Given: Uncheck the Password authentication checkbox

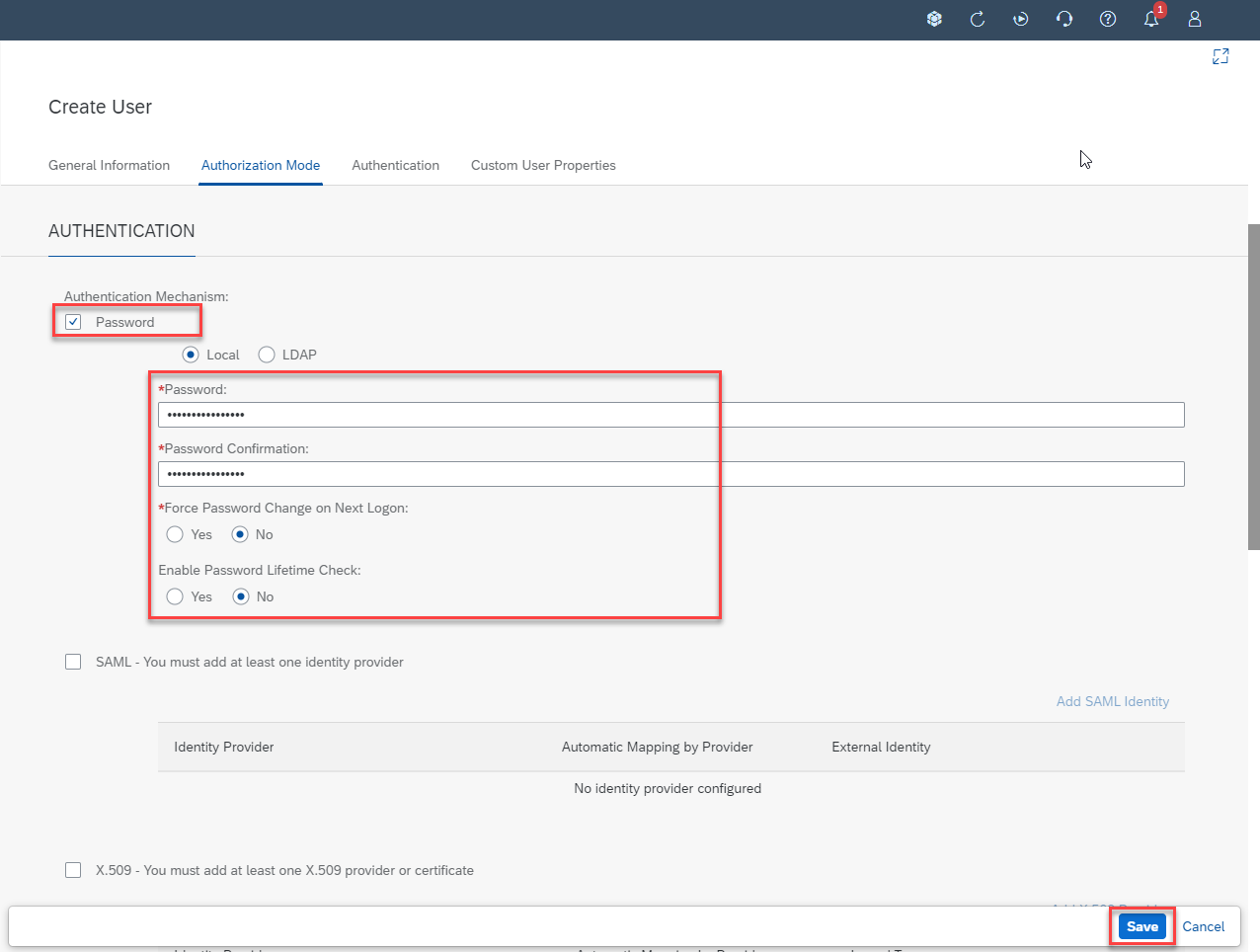Looking at the screenshot, I should [73, 322].
